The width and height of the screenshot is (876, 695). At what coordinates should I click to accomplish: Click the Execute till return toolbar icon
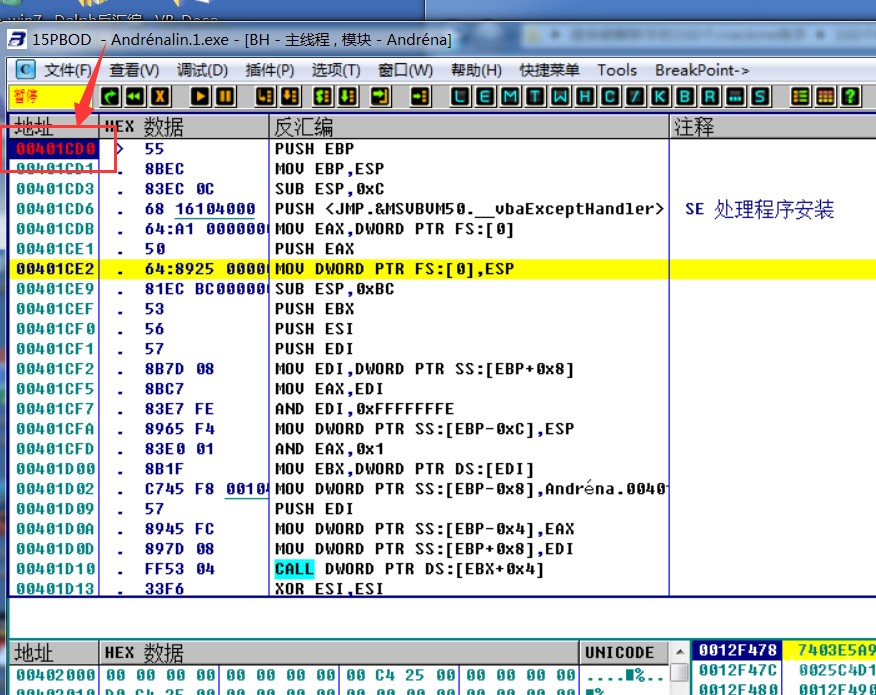point(380,97)
